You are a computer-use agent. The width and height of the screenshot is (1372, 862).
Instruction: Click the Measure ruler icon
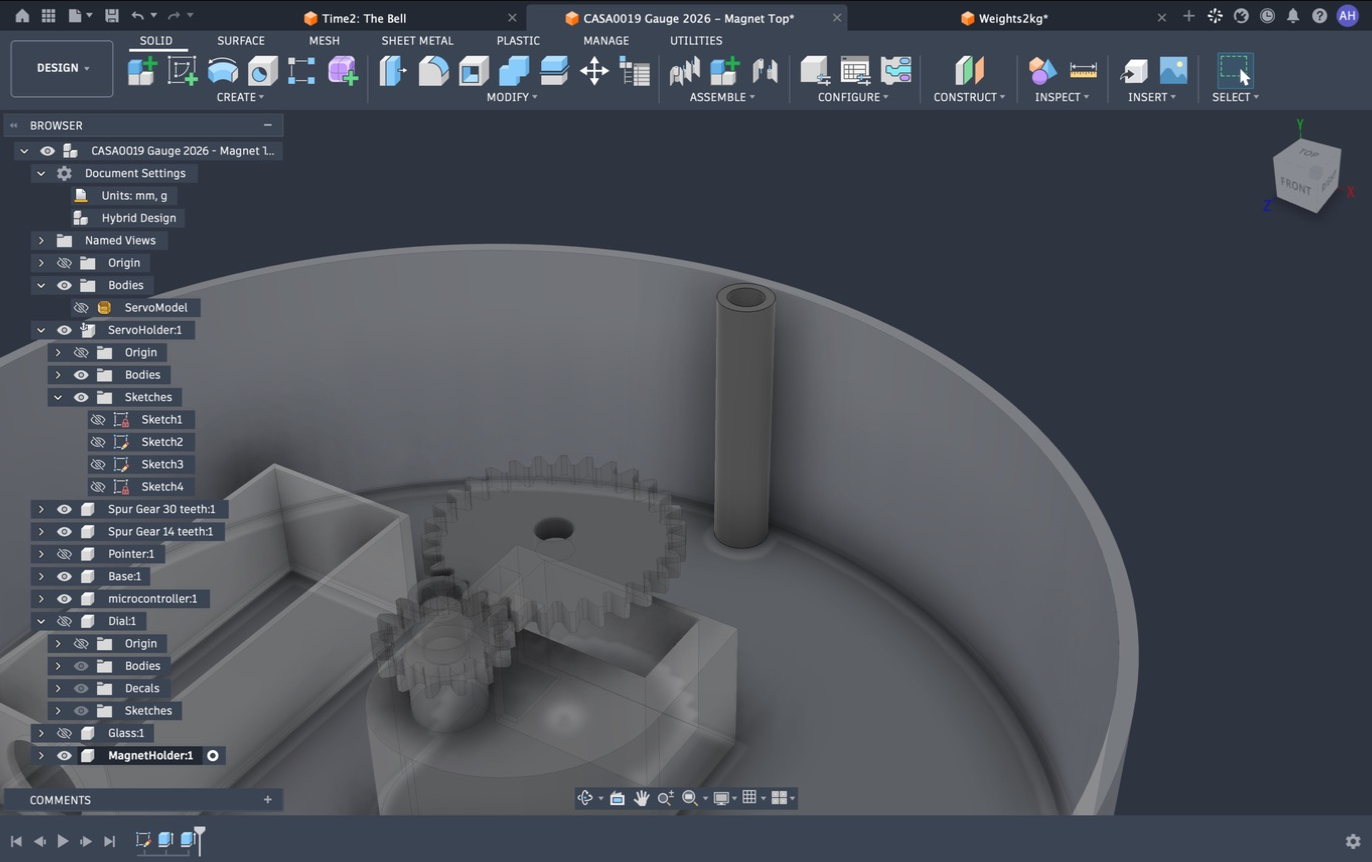click(1083, 71)
